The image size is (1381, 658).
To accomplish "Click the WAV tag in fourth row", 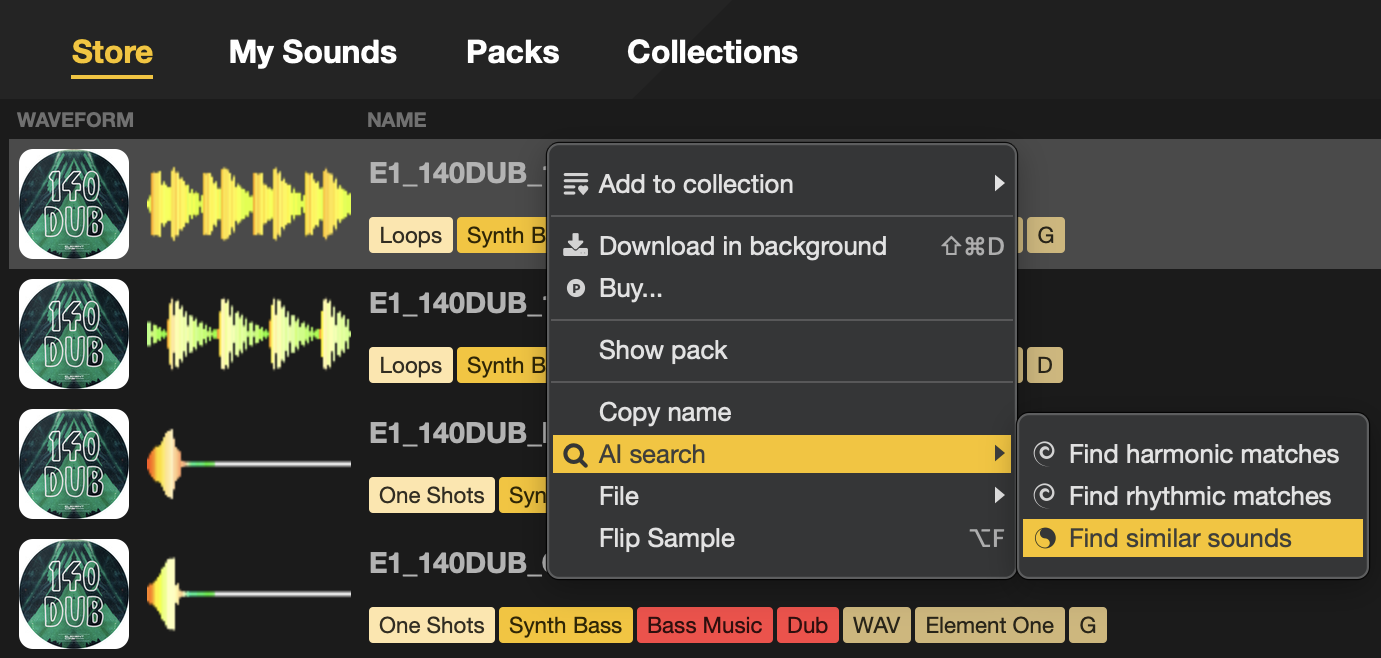I will point(877,626).
